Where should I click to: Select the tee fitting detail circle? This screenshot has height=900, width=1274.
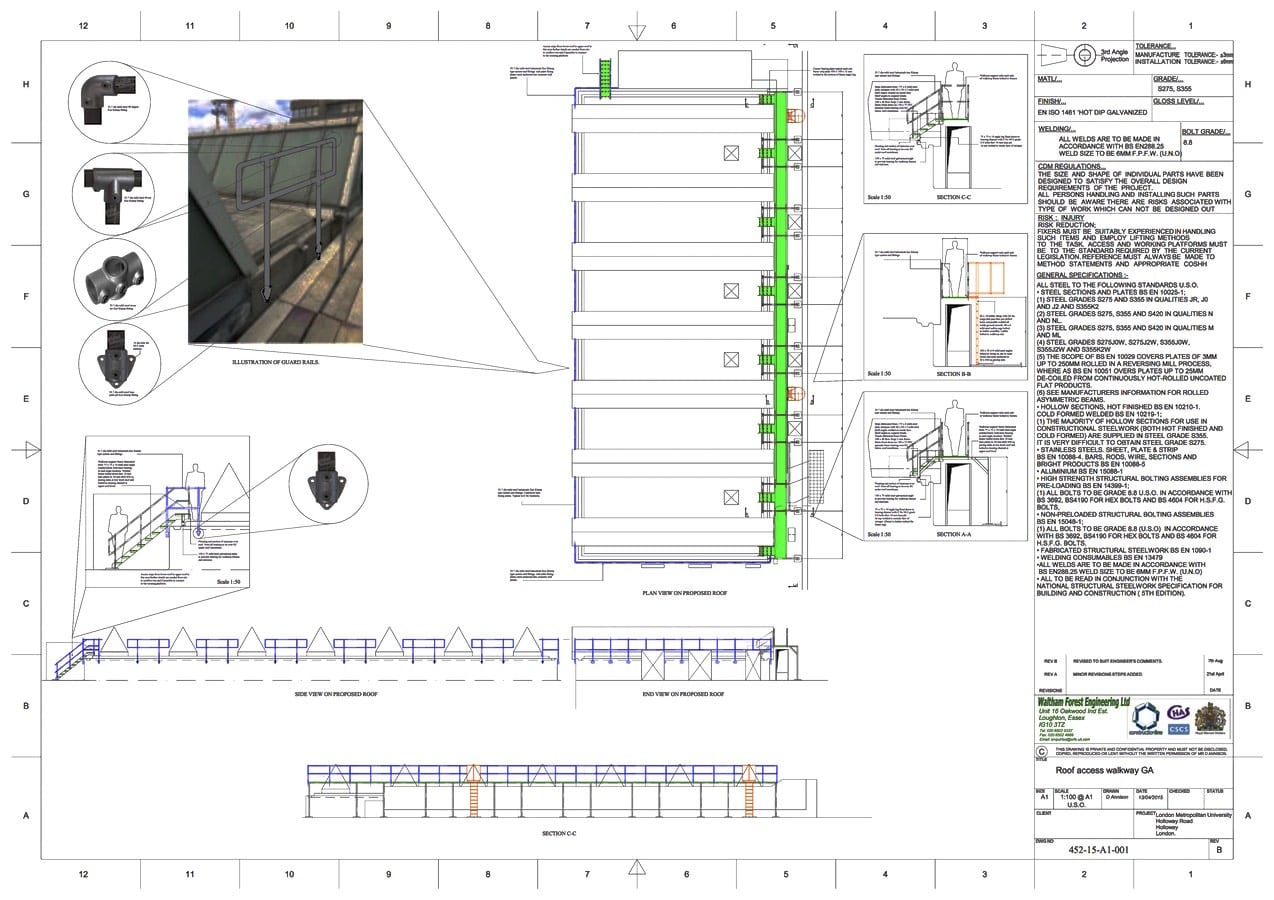(112, 191)
